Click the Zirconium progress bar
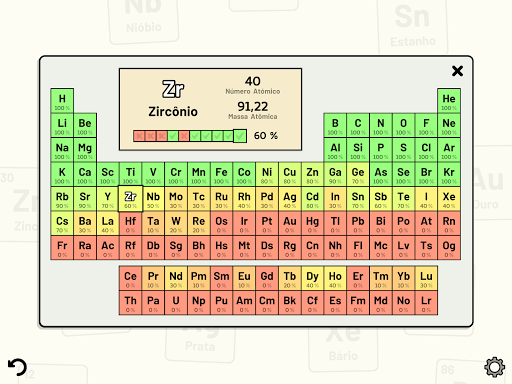 [x=190, y=136]
